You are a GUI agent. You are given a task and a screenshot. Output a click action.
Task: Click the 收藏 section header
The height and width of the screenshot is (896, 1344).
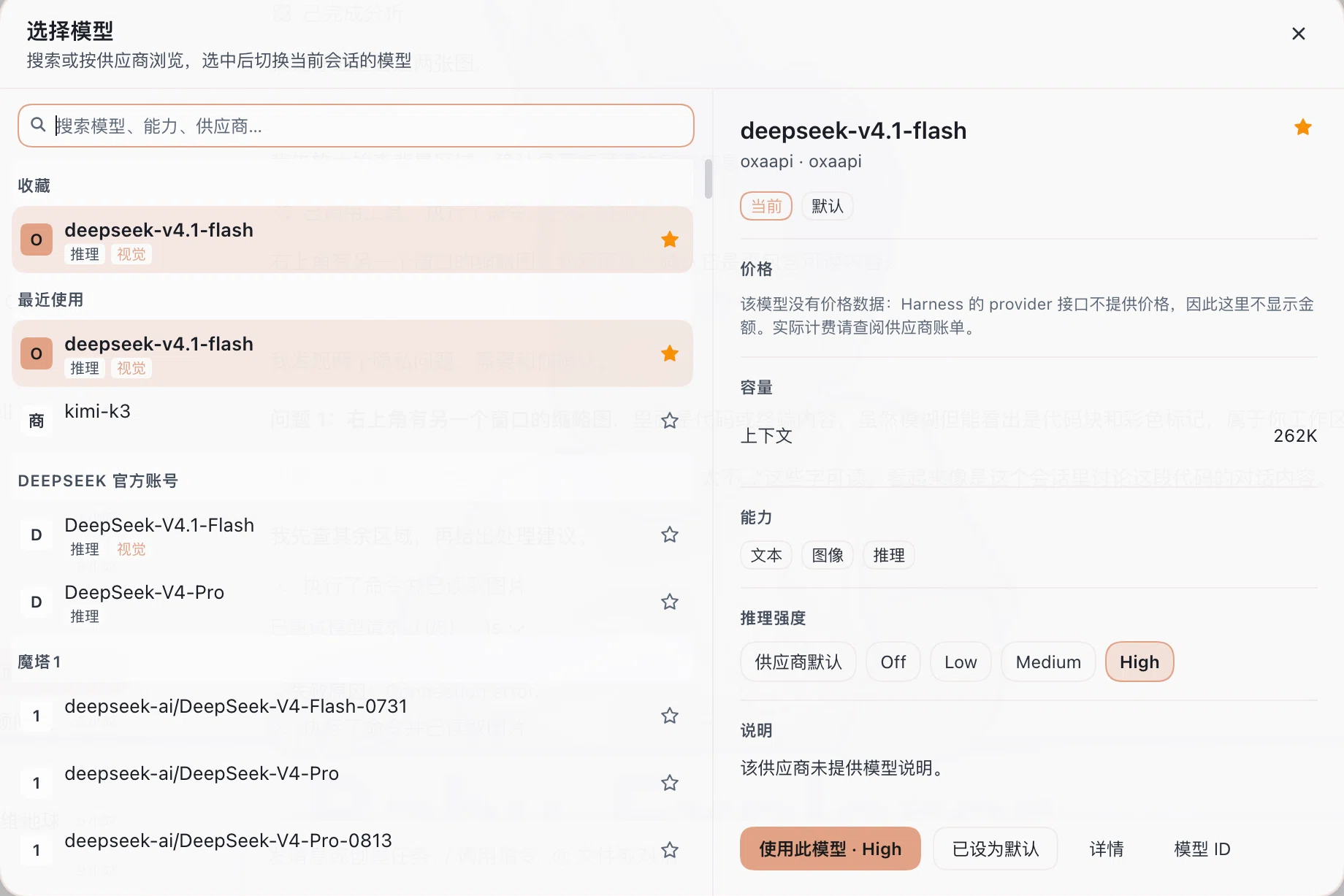[34, 185]
